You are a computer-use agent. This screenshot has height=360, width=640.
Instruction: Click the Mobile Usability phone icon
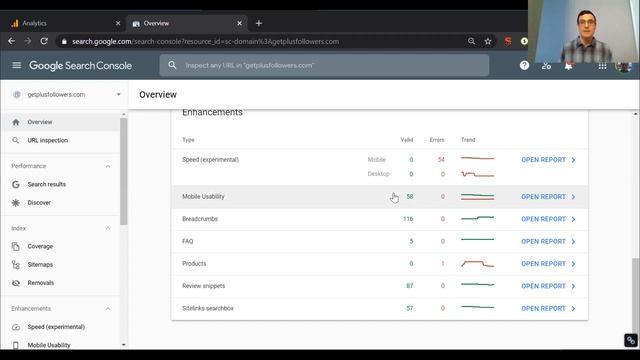[x=16, y=345]
